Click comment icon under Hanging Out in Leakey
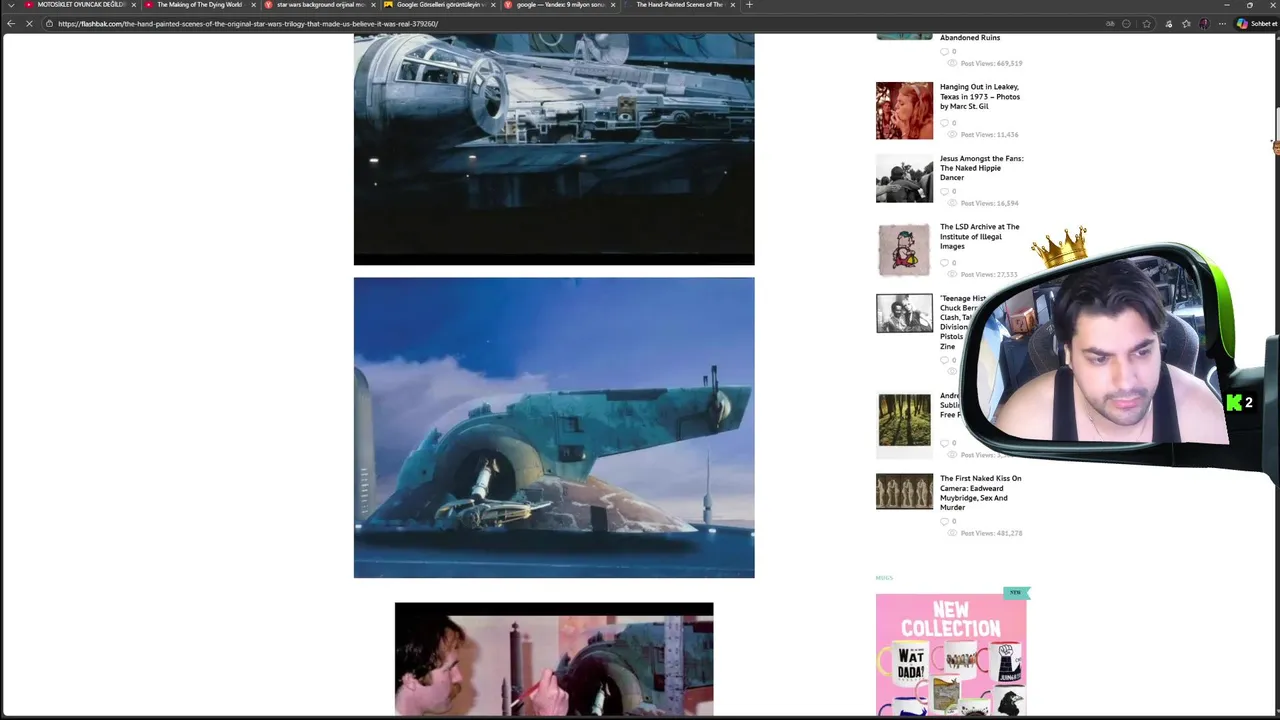Screen dimensions: 1280x720 944,123
